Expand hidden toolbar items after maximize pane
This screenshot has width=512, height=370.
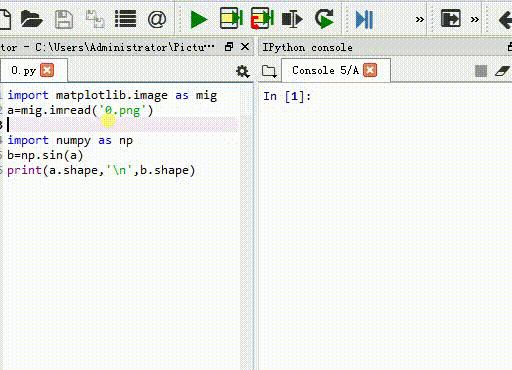pyautogui.click(x=475, y=19)
